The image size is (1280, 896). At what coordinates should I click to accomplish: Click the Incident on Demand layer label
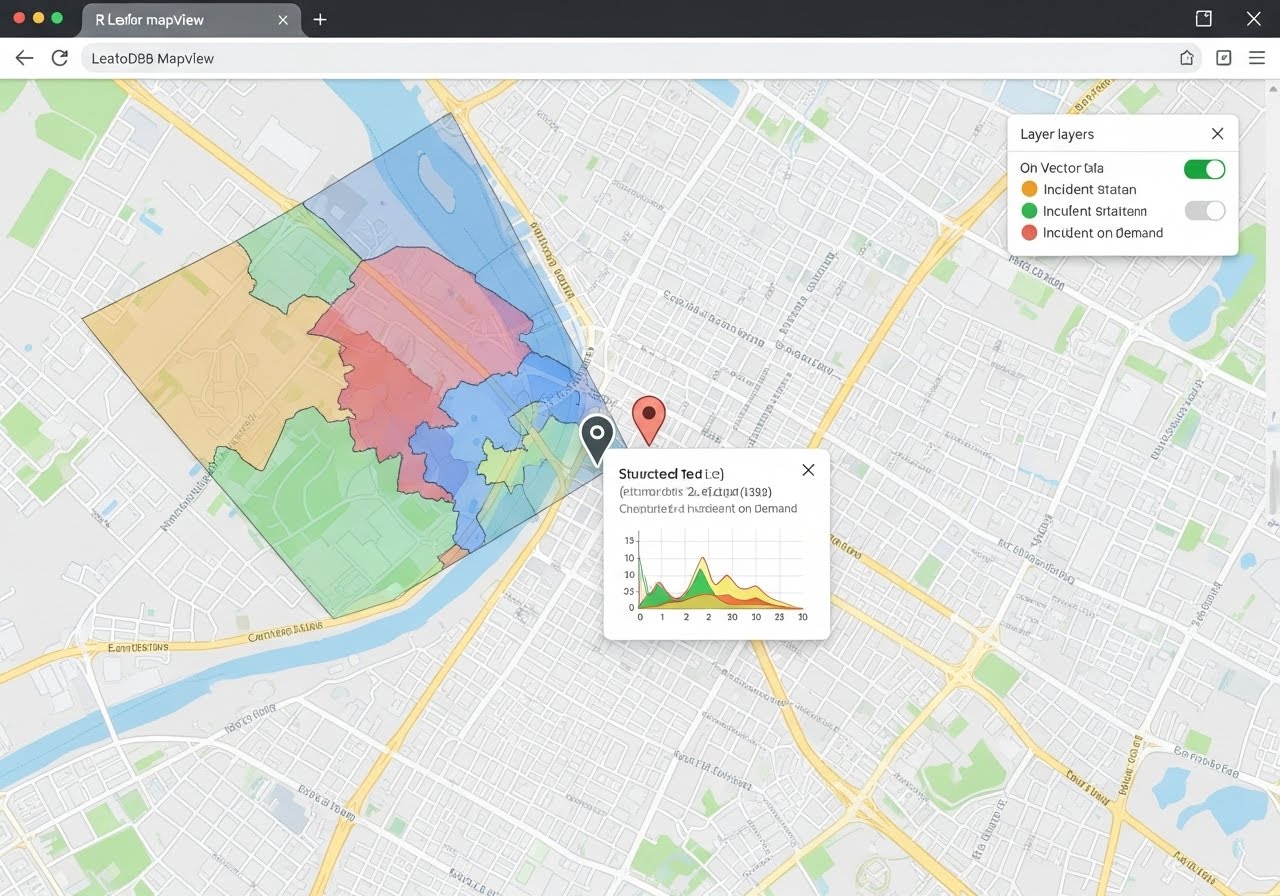coord(1102,233)
